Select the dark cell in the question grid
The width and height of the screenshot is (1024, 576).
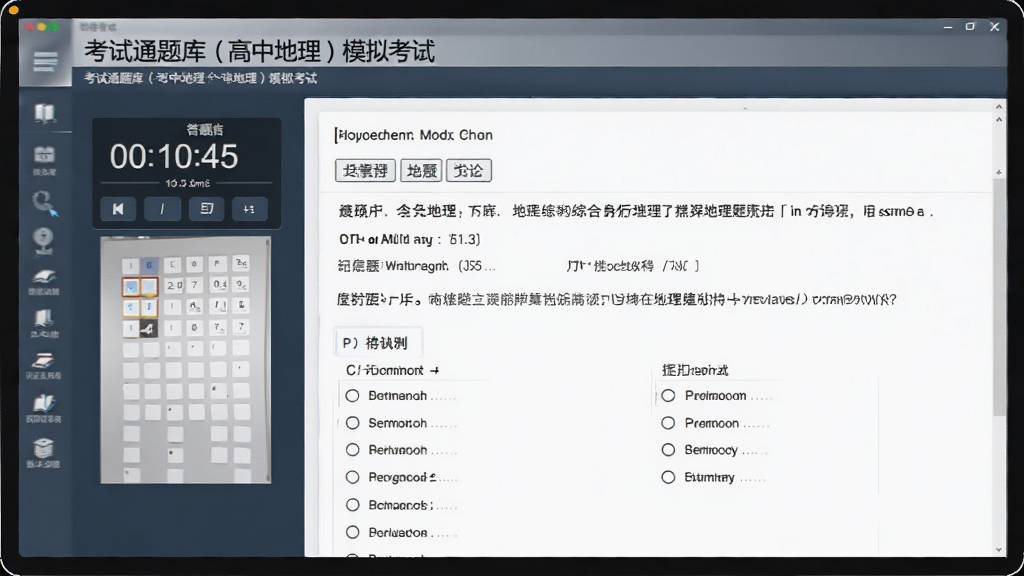click(x=149, y=328)
